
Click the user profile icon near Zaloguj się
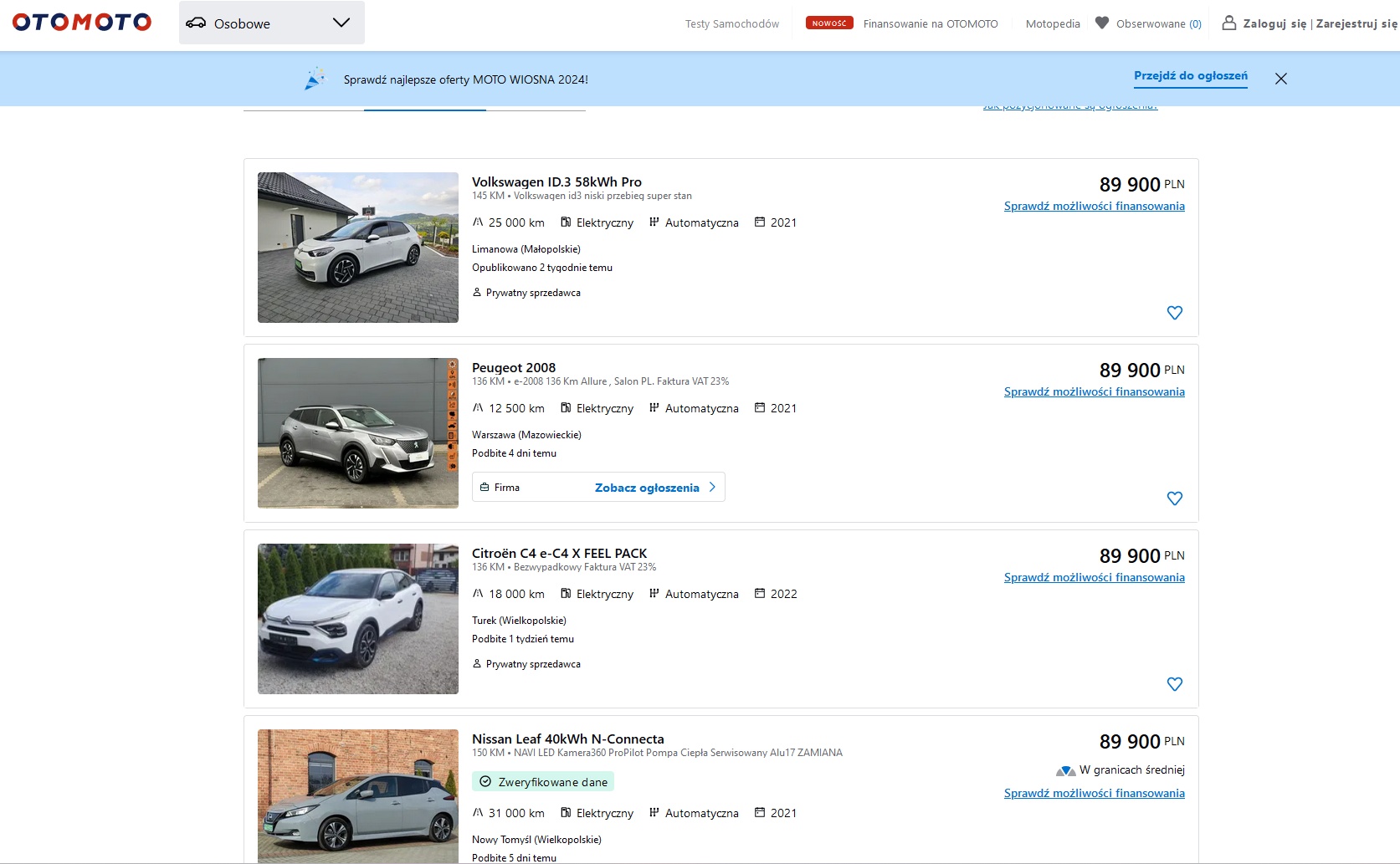click(x=1229, y=23)
